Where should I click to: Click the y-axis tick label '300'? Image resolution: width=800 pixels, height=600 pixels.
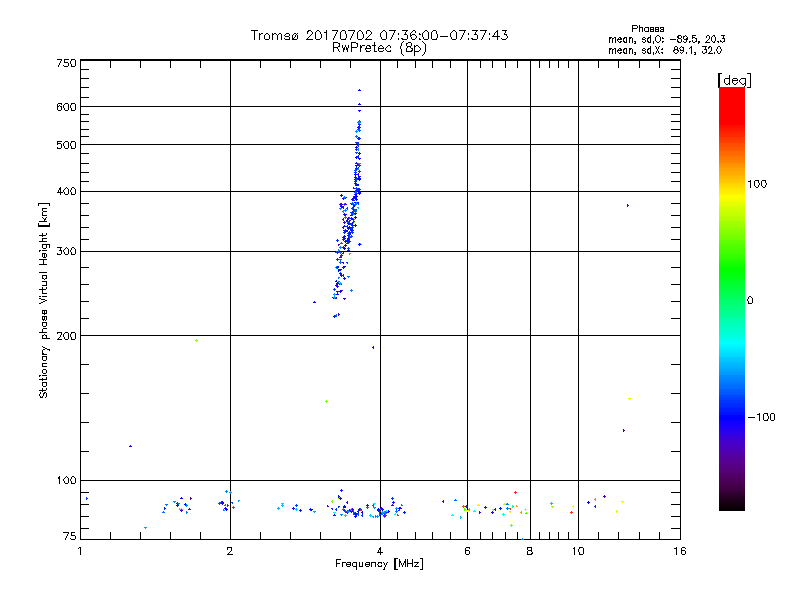tap(66, 251)
